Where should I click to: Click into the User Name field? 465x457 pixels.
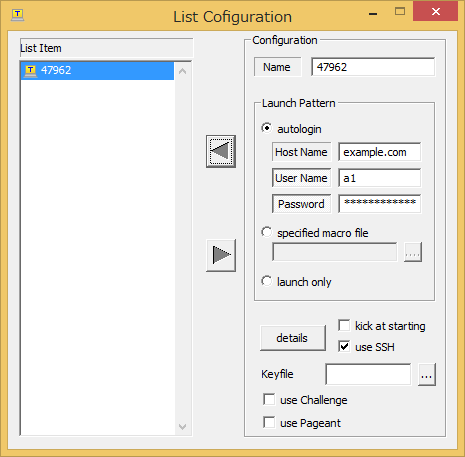pos(379,178)
